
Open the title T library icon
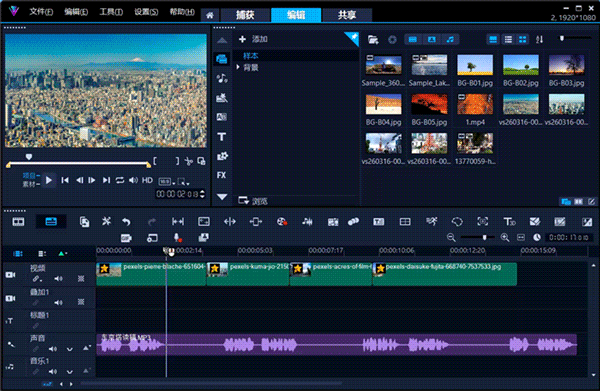click(x=222, y=137)
